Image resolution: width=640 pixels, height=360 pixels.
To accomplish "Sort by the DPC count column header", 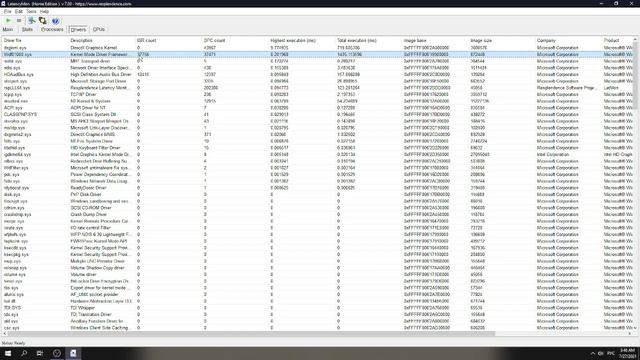I will 235,40.
